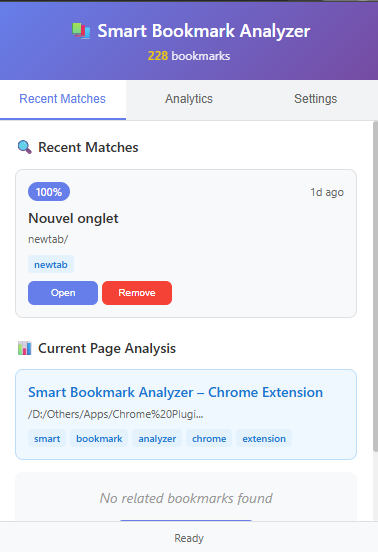Select the extension keyword tag

click(x=264, y=439)
